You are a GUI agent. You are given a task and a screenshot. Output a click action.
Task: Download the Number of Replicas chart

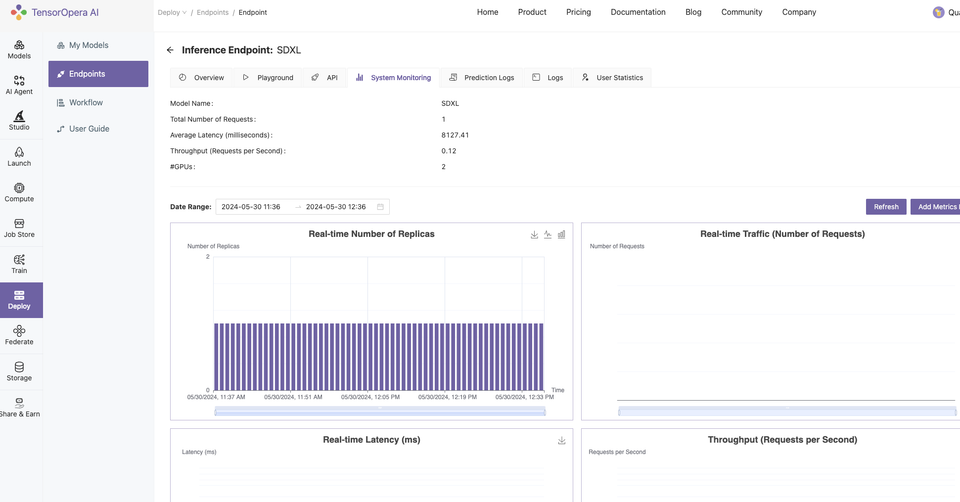point(534,234)
